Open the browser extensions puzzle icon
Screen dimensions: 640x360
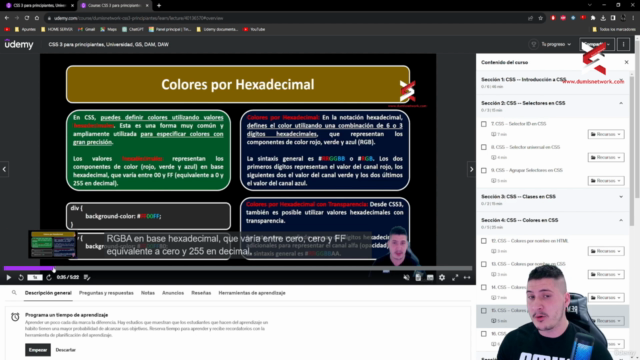593,18
